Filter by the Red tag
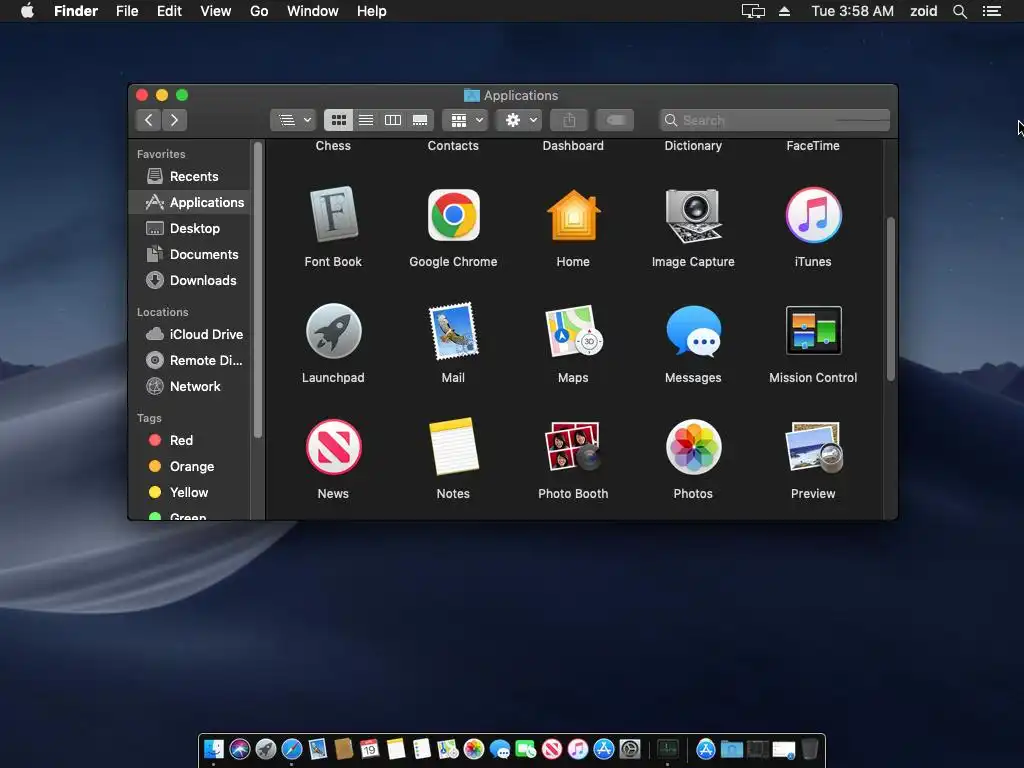This screenshot has width=1024, height=768. (189, 440)
